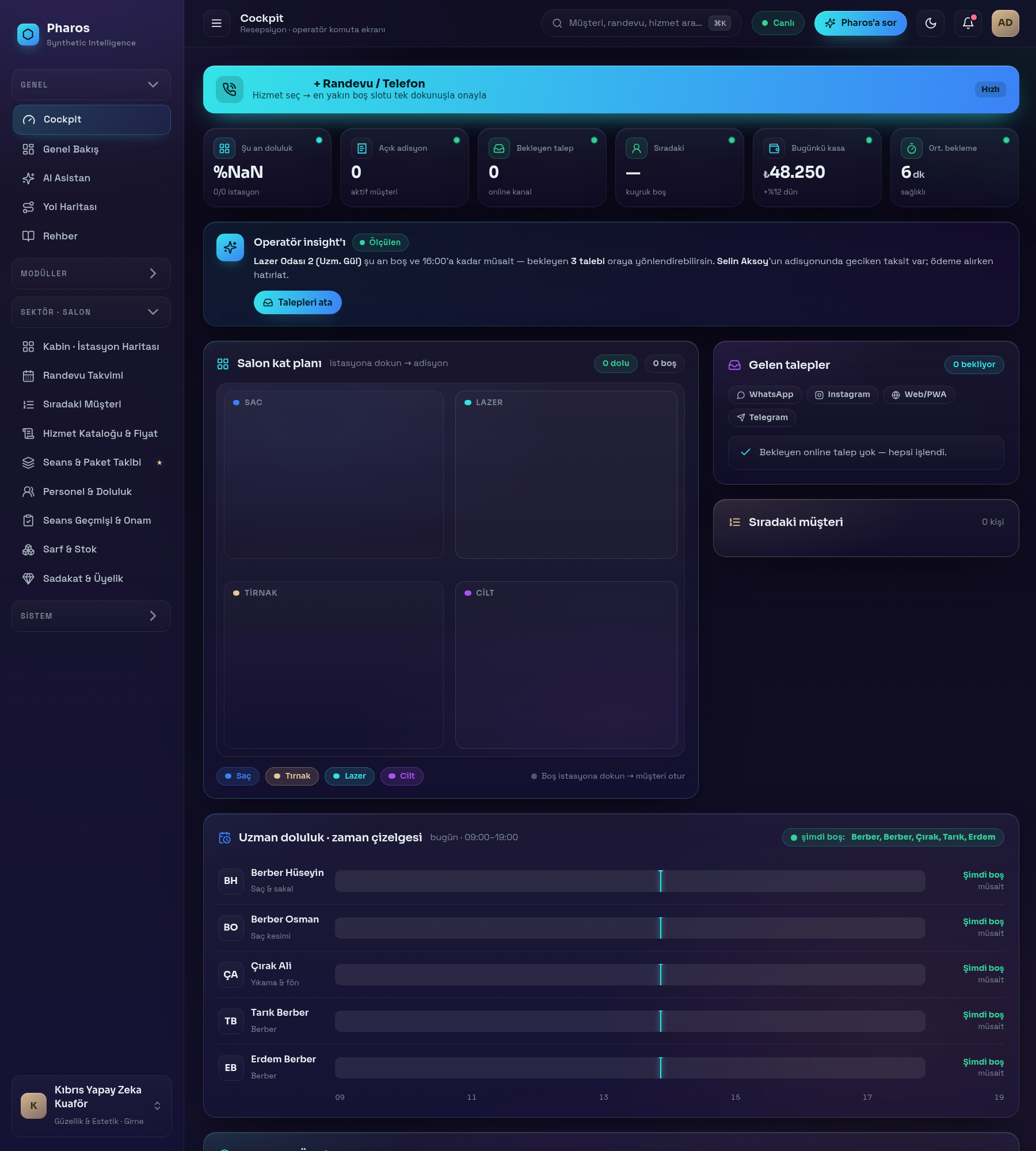This screenshot has width=1036, height=1151.
Task: Click the 0 bekliyor badge
Action: [x=974, y=364]
